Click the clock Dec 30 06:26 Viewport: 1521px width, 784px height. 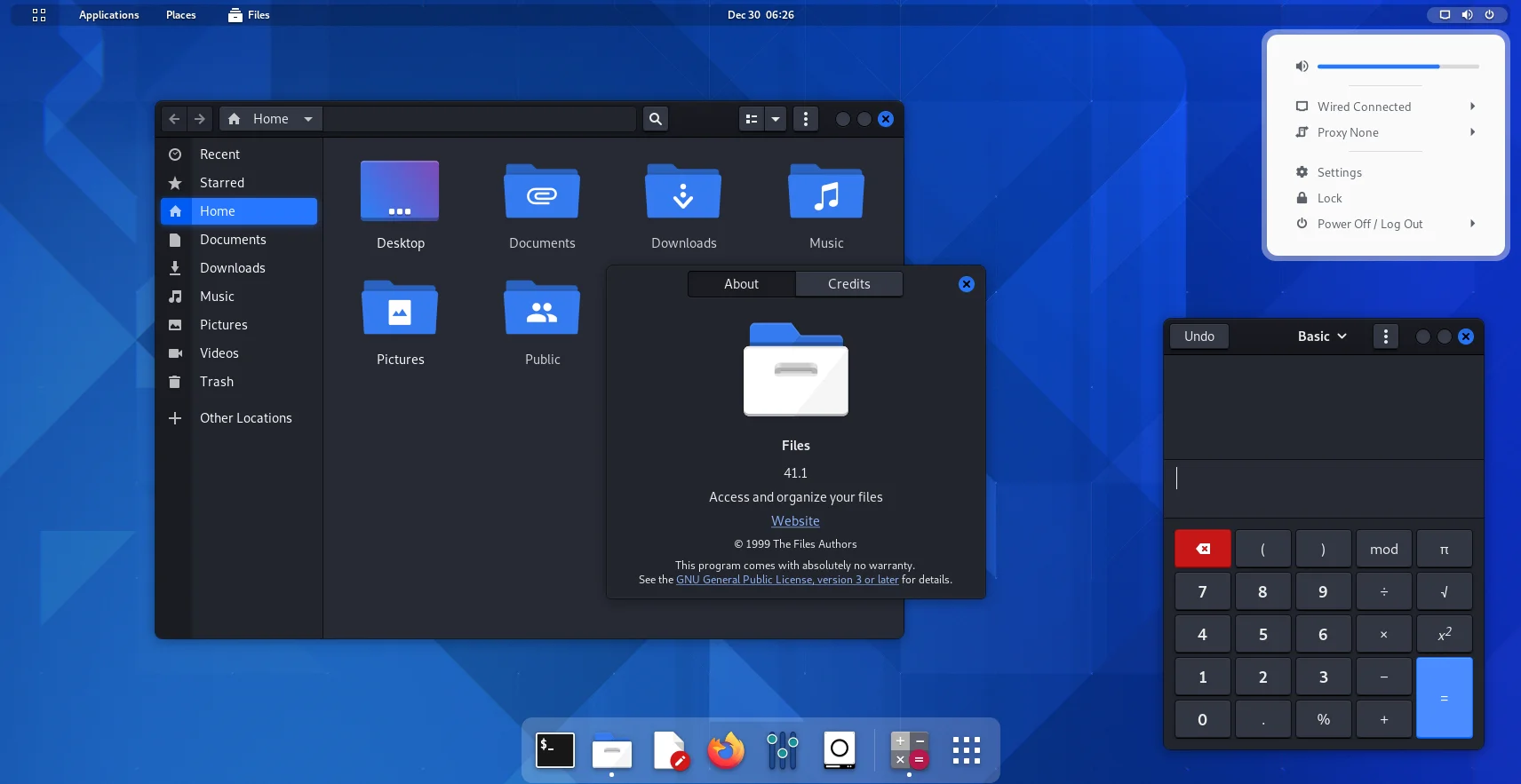point(760,14)
